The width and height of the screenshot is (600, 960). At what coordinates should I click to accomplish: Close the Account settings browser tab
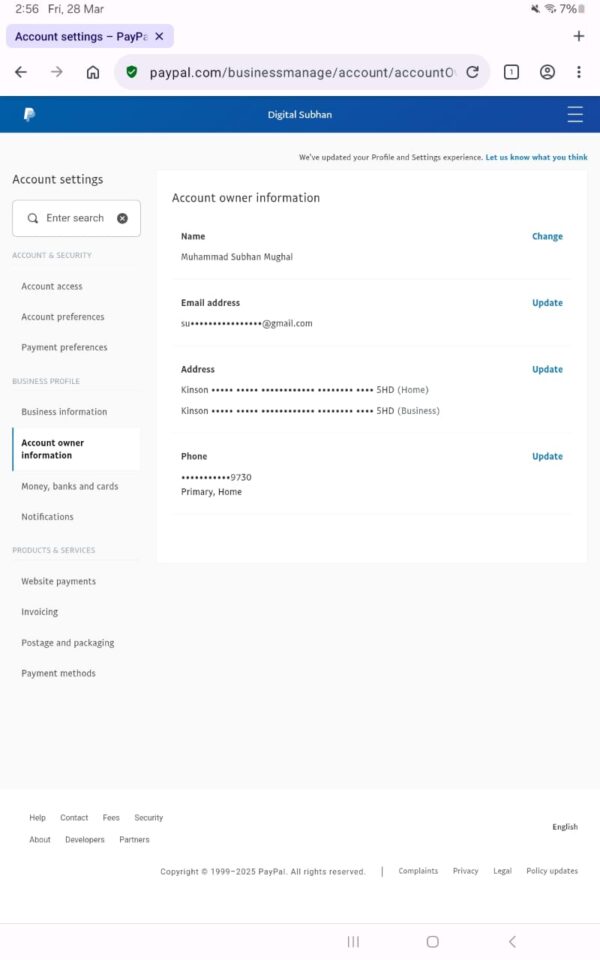coord(159,37)
